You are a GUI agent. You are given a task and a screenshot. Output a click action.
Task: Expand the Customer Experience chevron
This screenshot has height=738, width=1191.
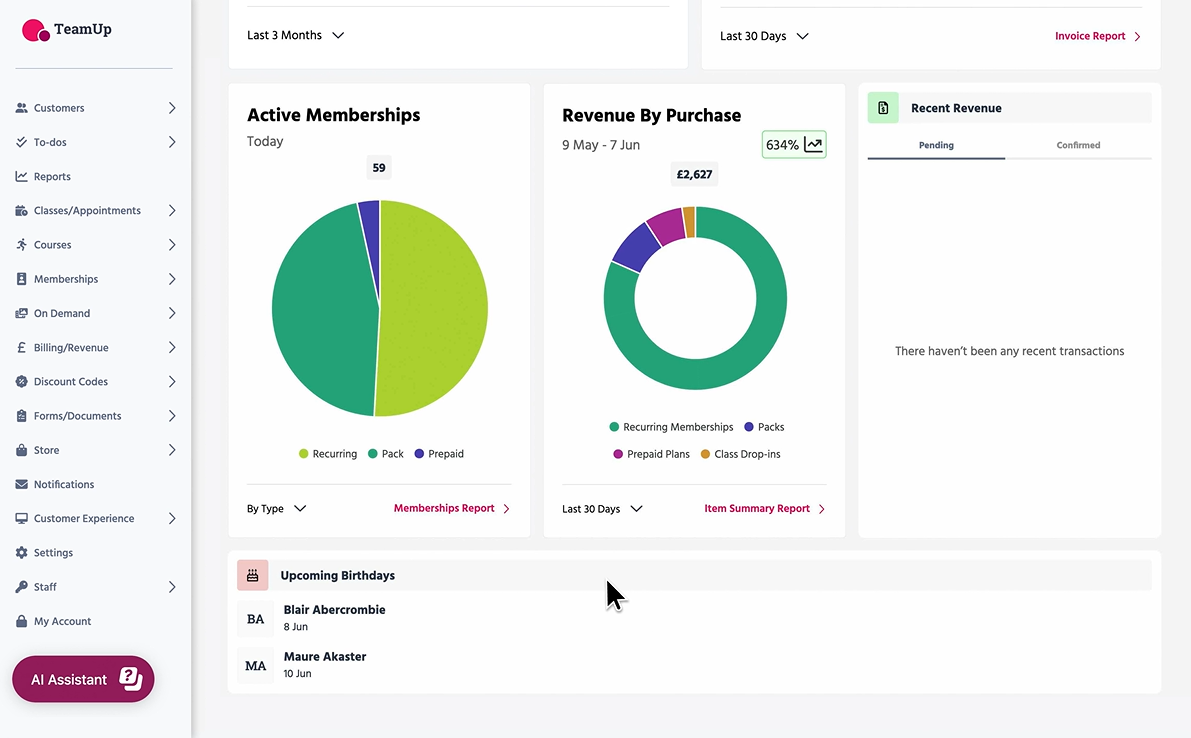(x=172, y=518)
